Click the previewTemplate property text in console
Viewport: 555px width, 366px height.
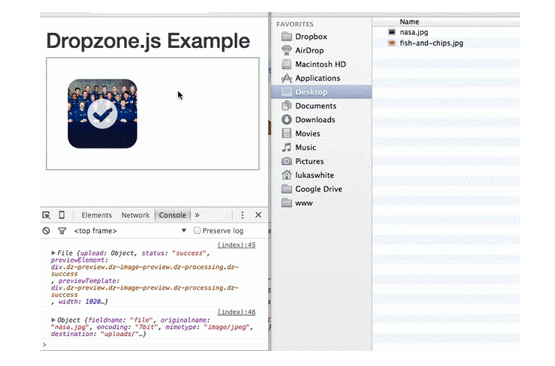(88, 281)
